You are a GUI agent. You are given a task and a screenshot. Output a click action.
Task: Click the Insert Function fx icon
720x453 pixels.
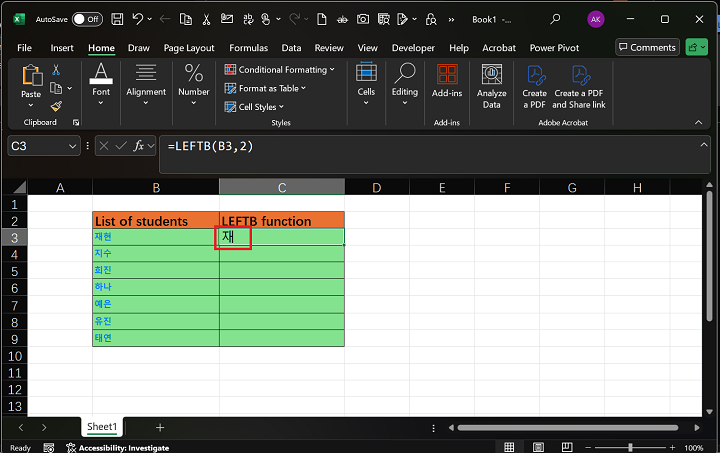click(138, 146)
